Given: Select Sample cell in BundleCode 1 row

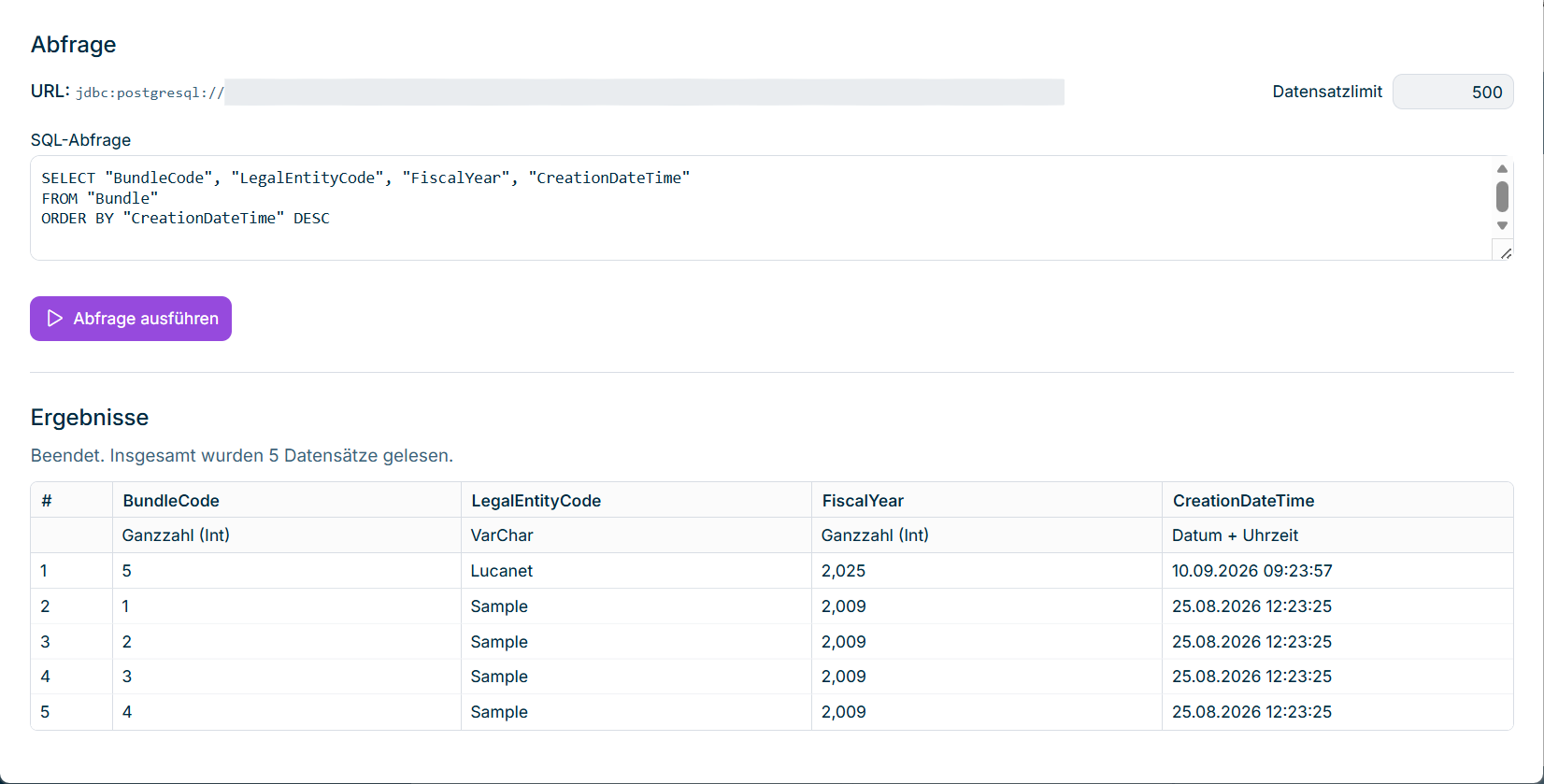Looking at the screenshot, I should click(636, 606).
